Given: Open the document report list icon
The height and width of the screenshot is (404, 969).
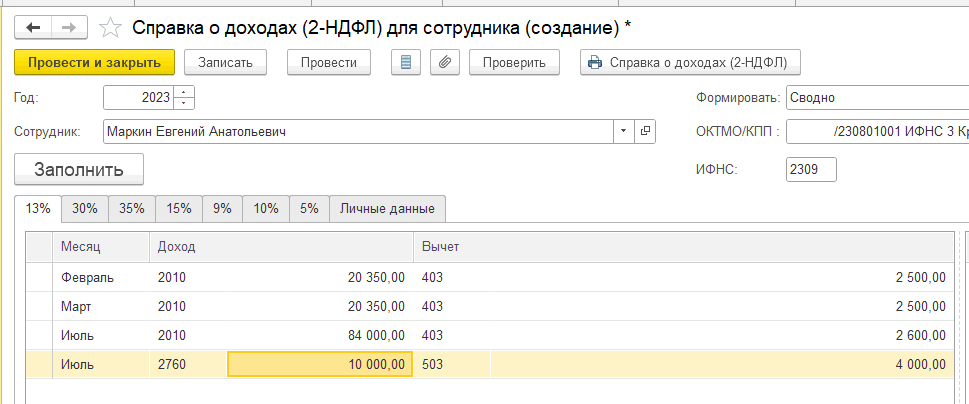Looking at the screenshot, I should coord(405,62).
